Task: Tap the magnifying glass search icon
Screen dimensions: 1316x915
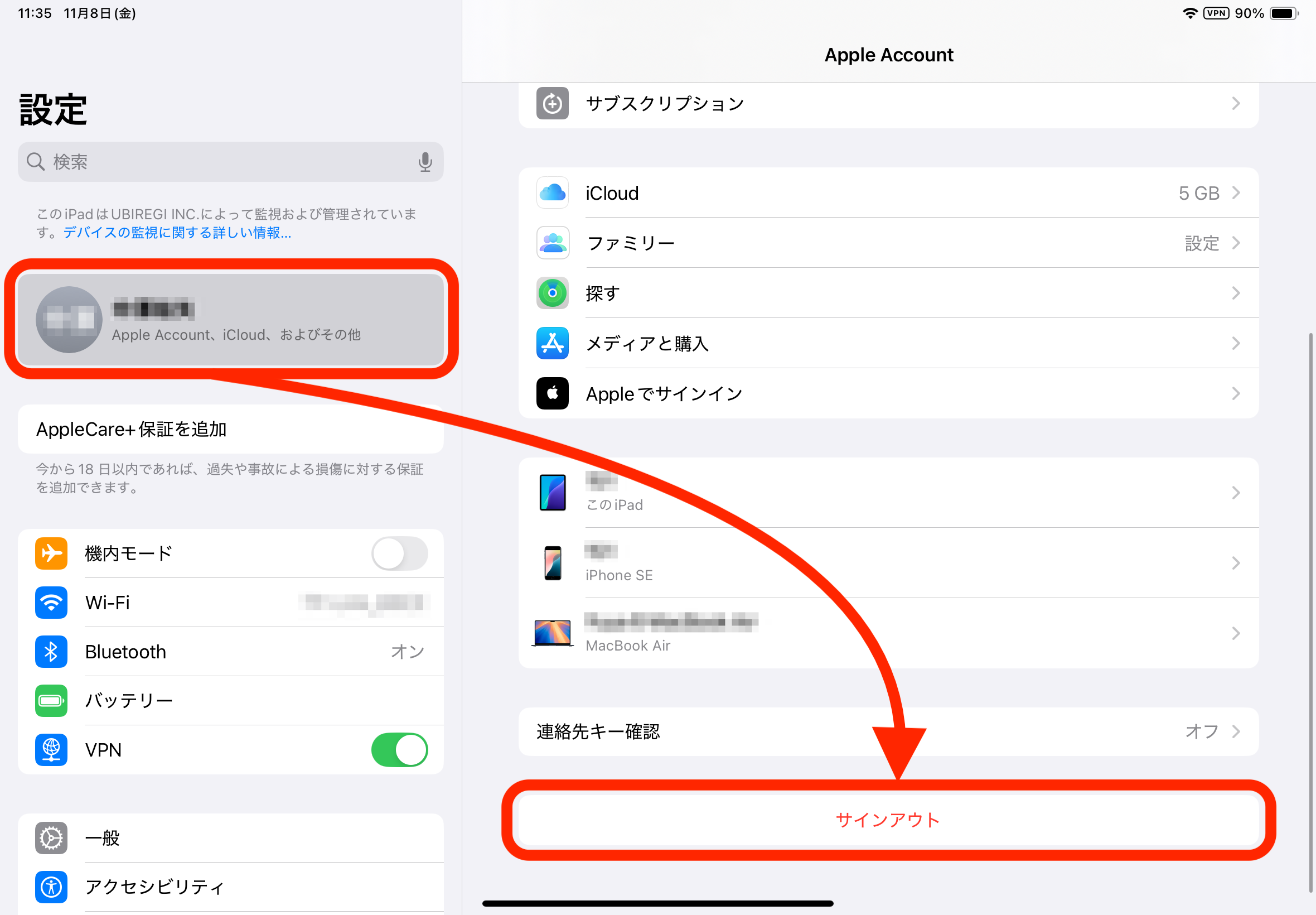Action: pos(36,162)
